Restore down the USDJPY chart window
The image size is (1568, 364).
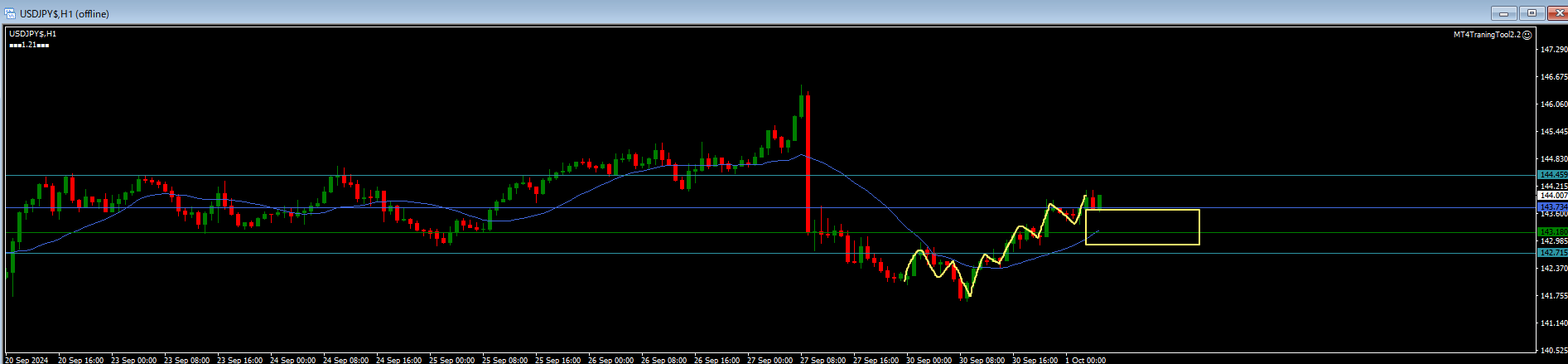[1532, 13]
